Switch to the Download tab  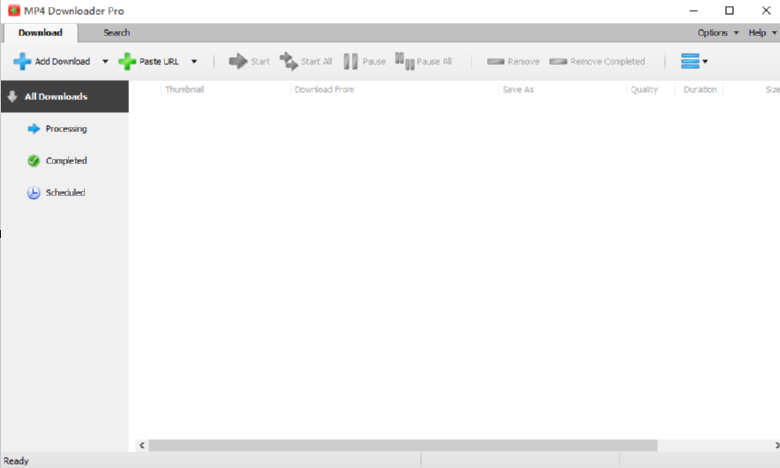click(40, 33)
